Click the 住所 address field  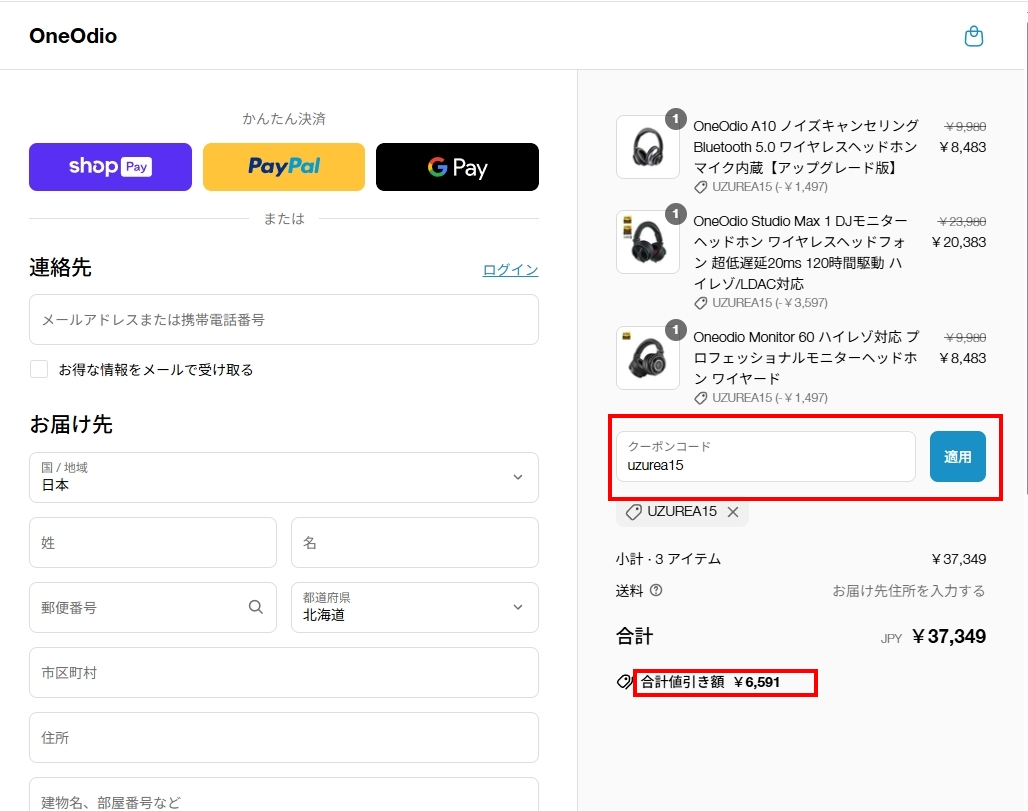point(284,738)
